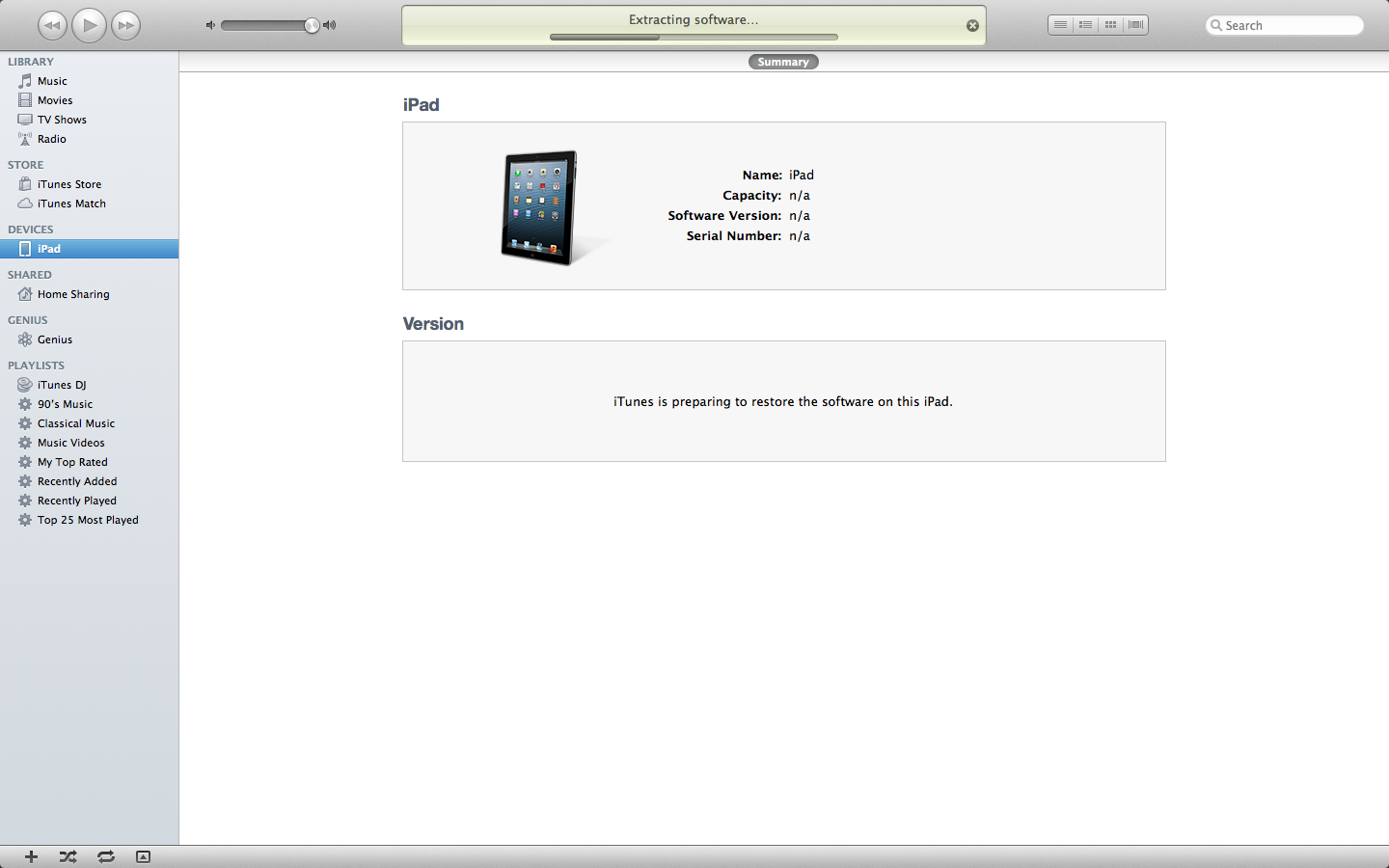This screenshot has width=1389, height=868.
Task: Toggle shuffle mode
Action: click(x=68, y=856)
